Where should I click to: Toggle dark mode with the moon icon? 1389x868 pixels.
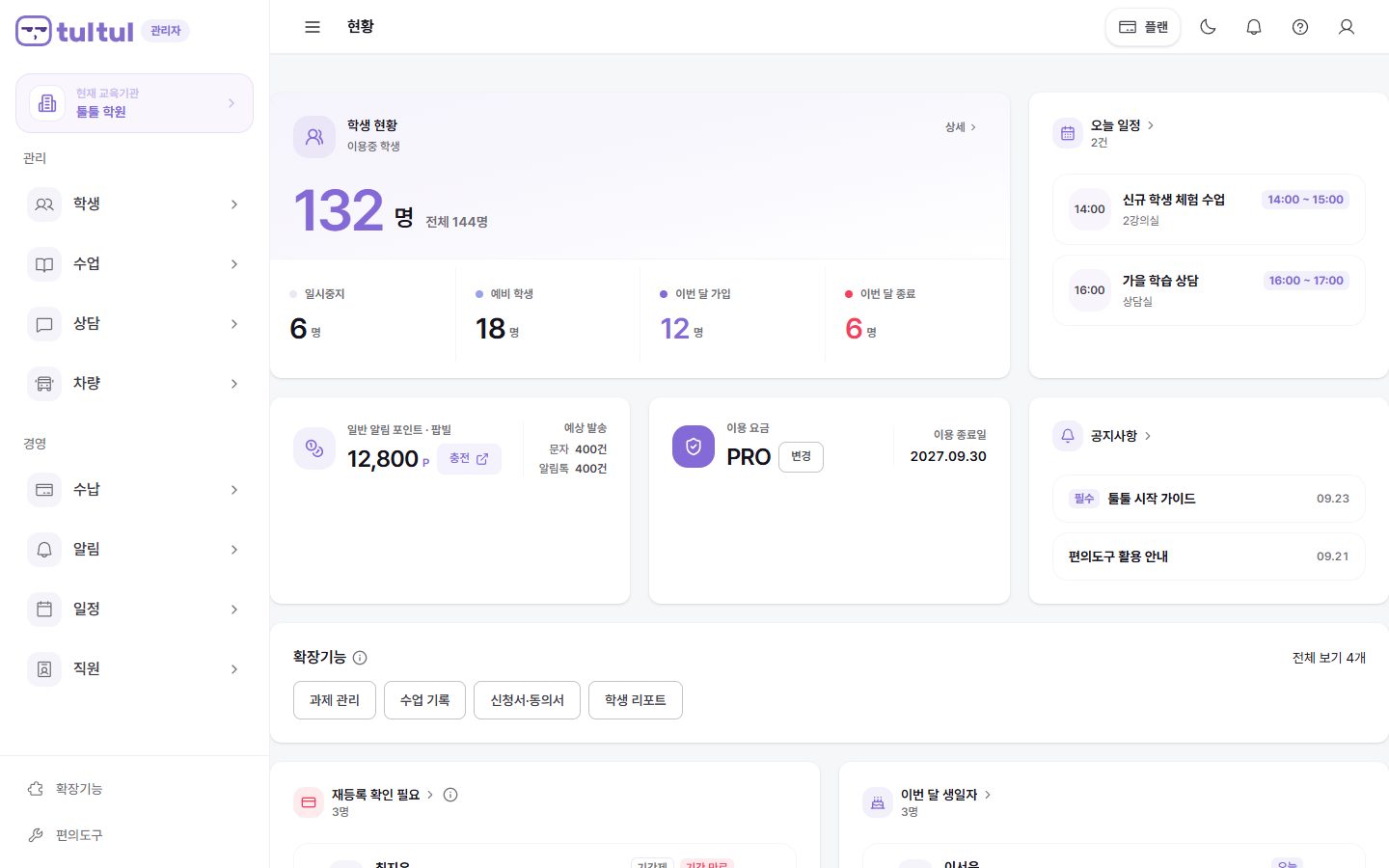coord(1208,27)
